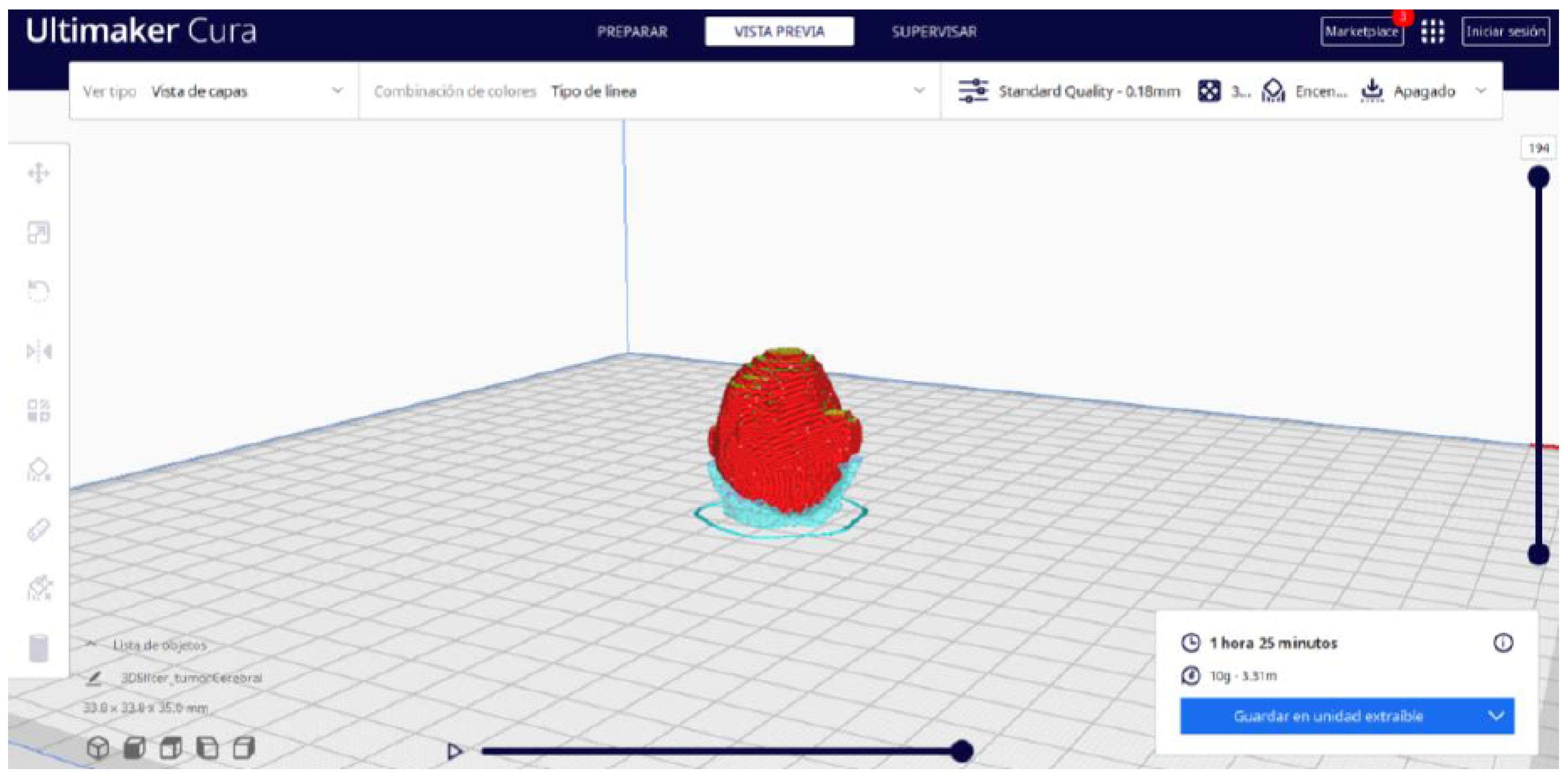Play the layer path simulation
This screenshot has width=1568, height=780.
click(454, 752)
